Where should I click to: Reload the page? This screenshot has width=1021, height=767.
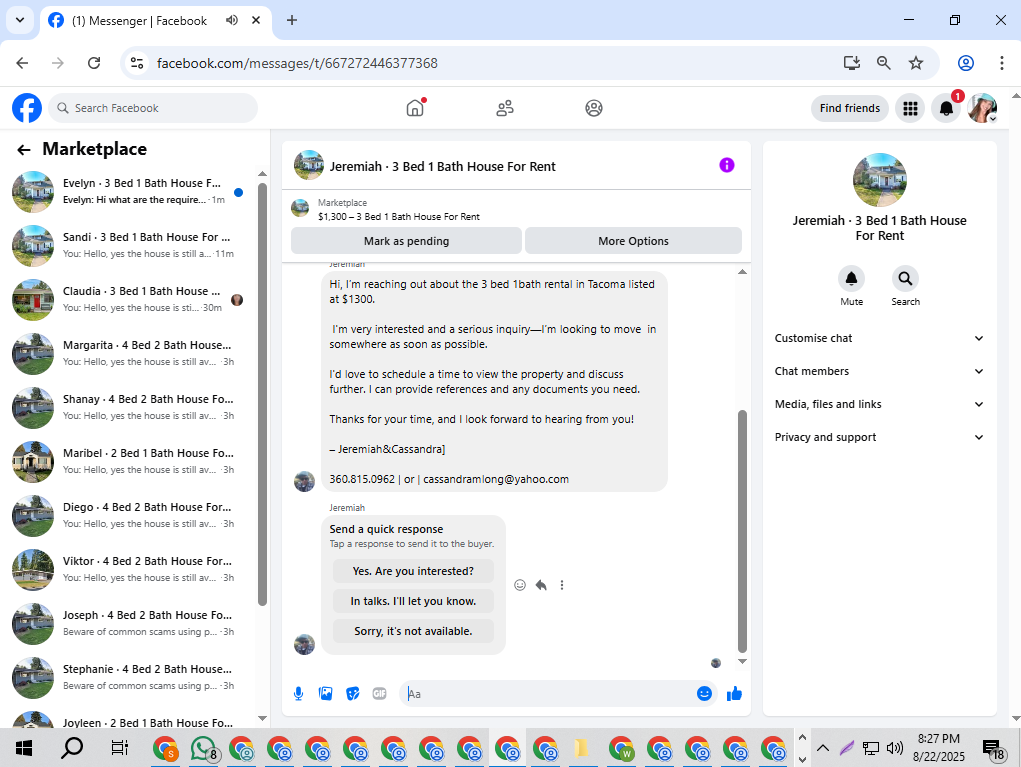(x=94, y=63)
